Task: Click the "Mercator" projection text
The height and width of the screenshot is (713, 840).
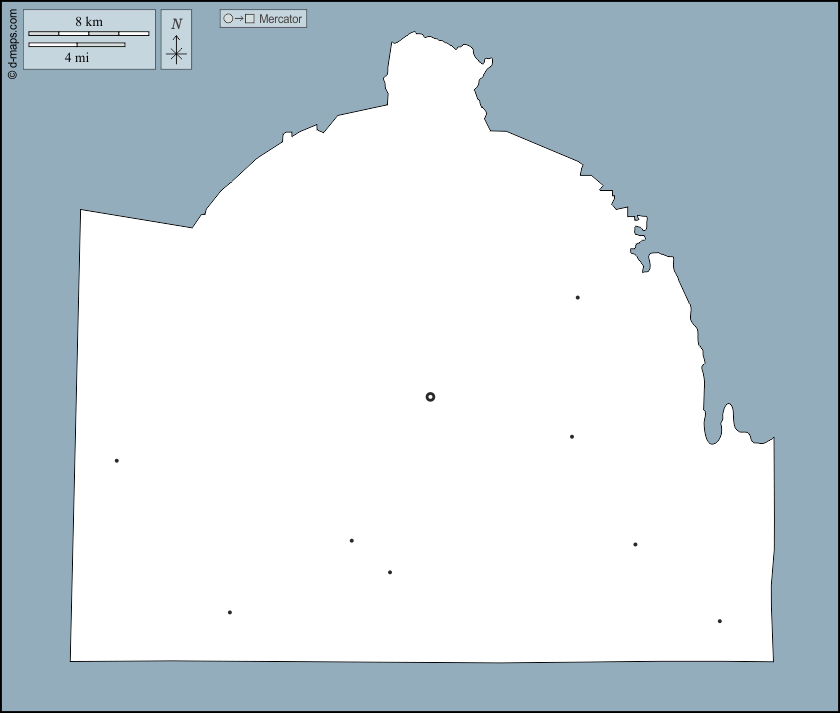Action: coord(280,19)
